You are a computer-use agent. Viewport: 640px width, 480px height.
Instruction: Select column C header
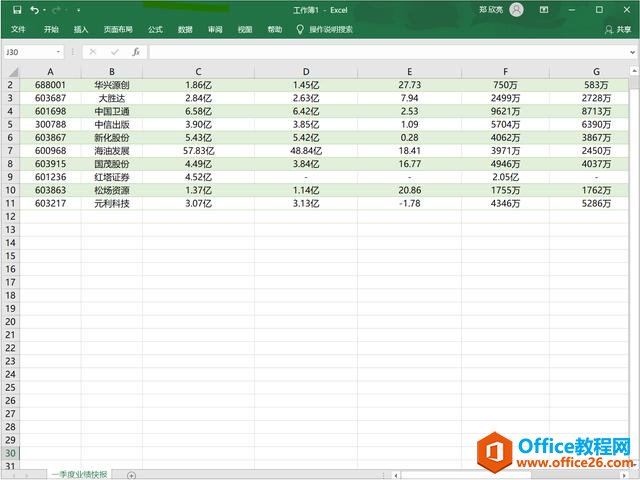point(199,72)
